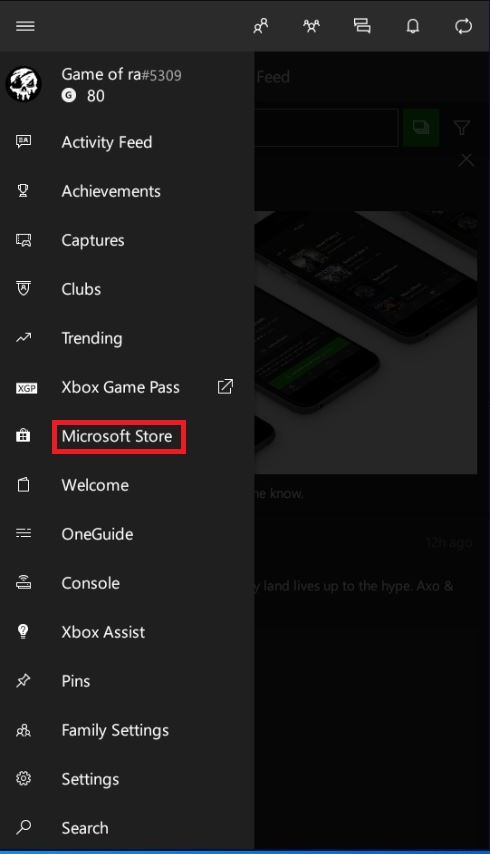Click the Pins pushpin icon
This screenshot has height=854, width=490.
point(23,681)
